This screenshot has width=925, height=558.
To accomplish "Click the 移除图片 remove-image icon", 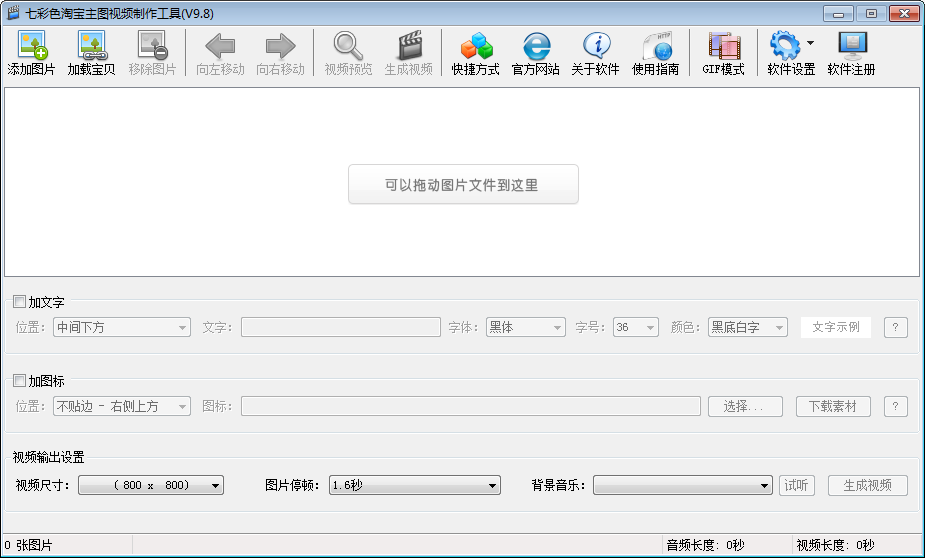I will pyautogui.click(x=152, y=53).
